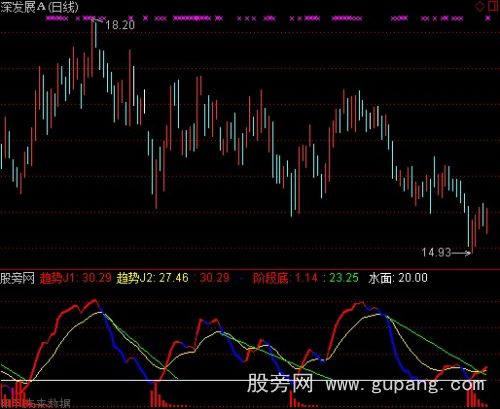This screenshot has height=409, width=500.
Task: Select the 水面: 20.00 label
Action: tap(398, 278)
